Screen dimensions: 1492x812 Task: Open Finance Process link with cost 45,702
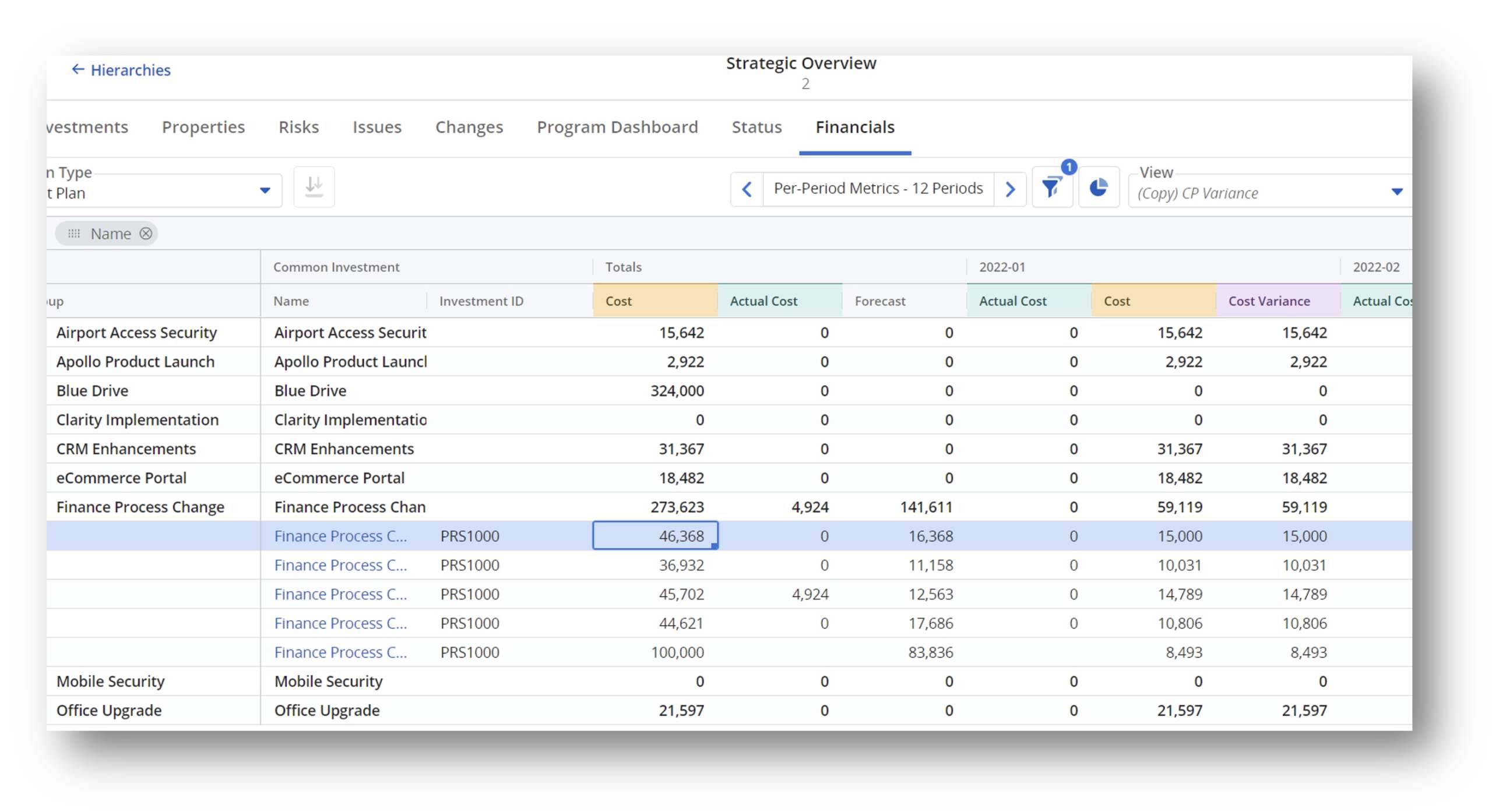click(x=340, y=594)
